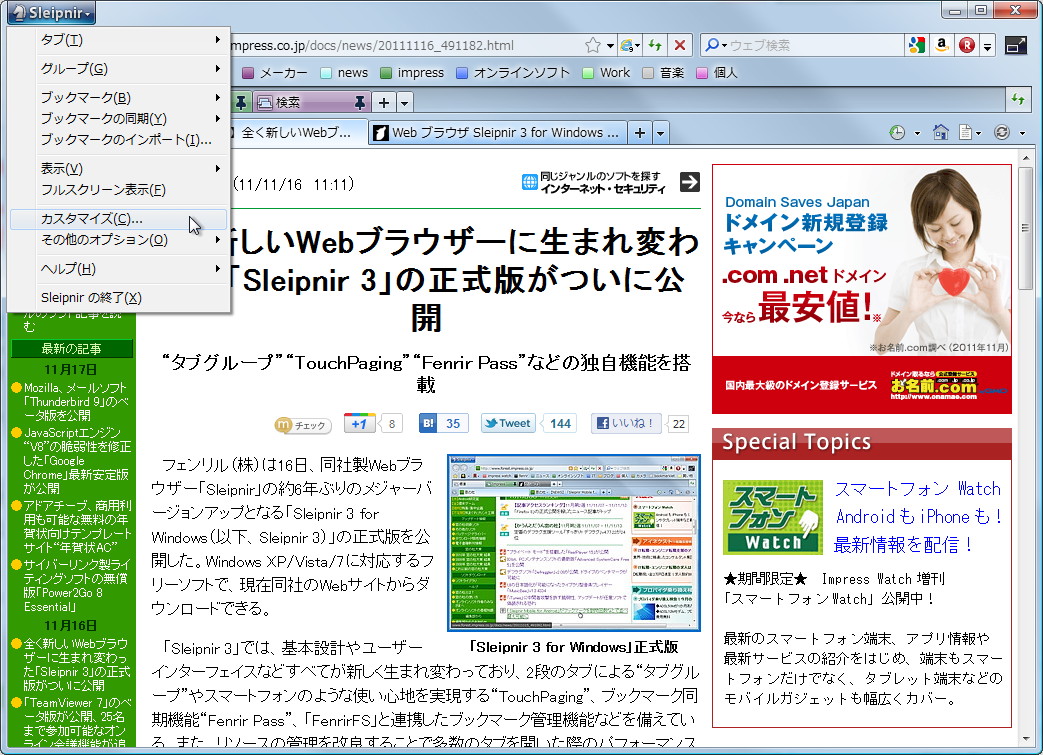The image size is (1043, 755).
Task: Switch to Web ブラウザ Sleipnir 3 tab
Action: [x=498, y=132]
